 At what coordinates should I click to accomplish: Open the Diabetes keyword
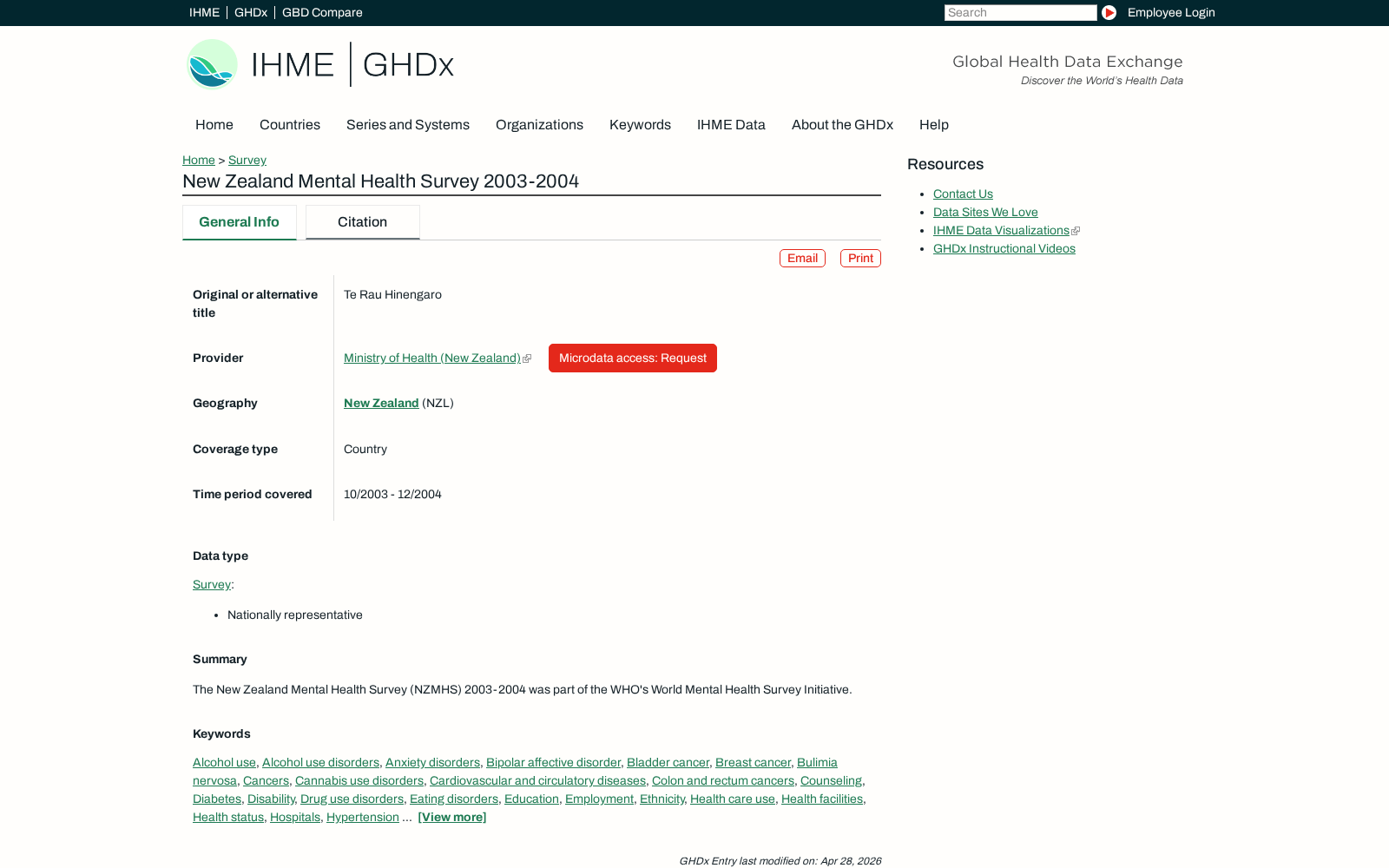217,799
